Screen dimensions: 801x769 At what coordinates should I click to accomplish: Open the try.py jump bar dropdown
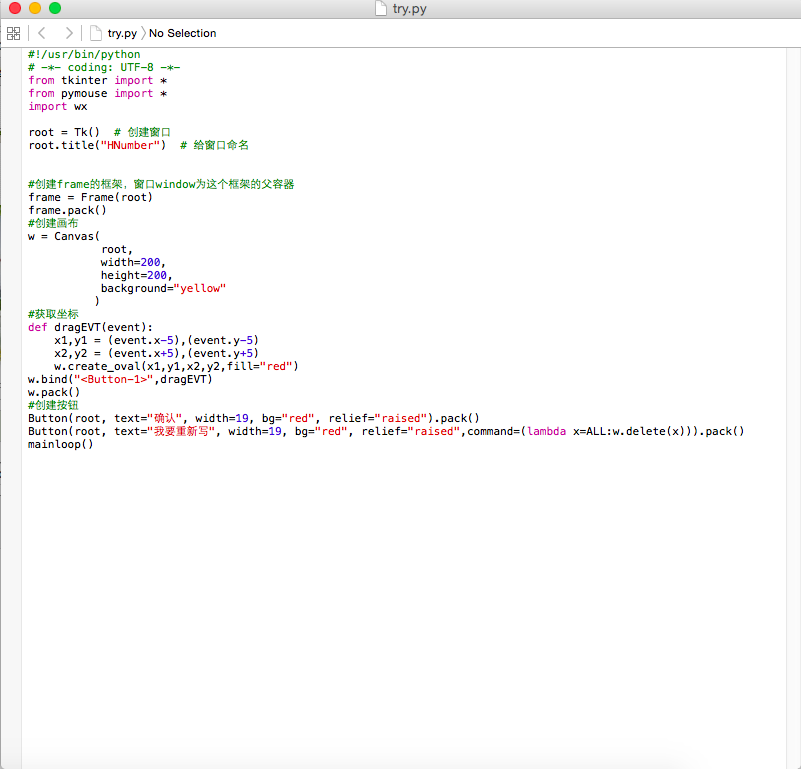point(122,33)
